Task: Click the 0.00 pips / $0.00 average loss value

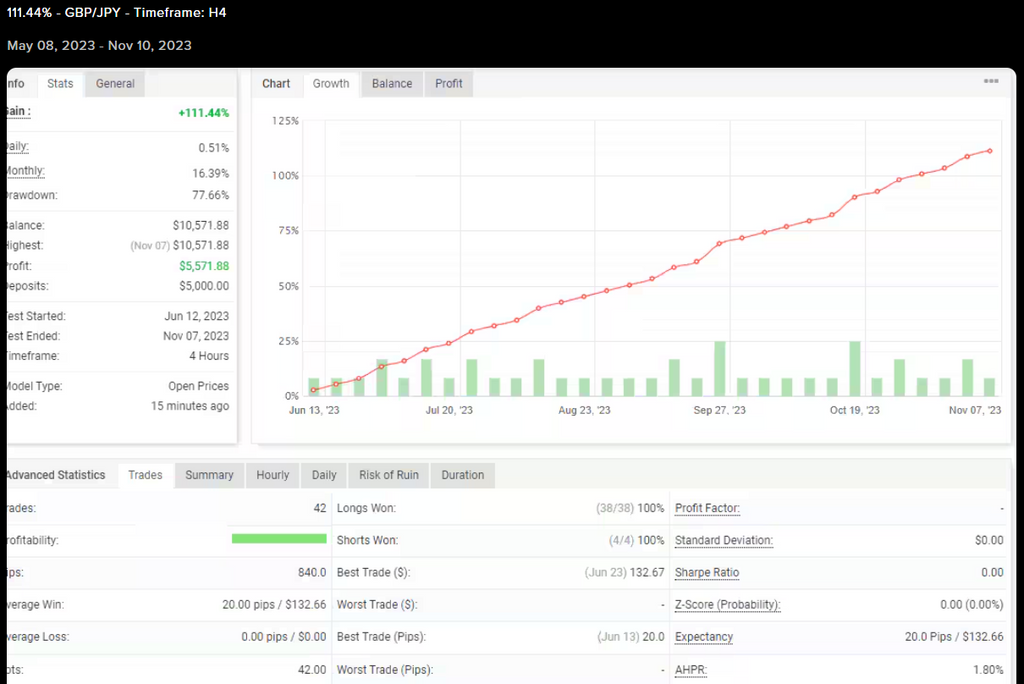Action: [283, 637]
